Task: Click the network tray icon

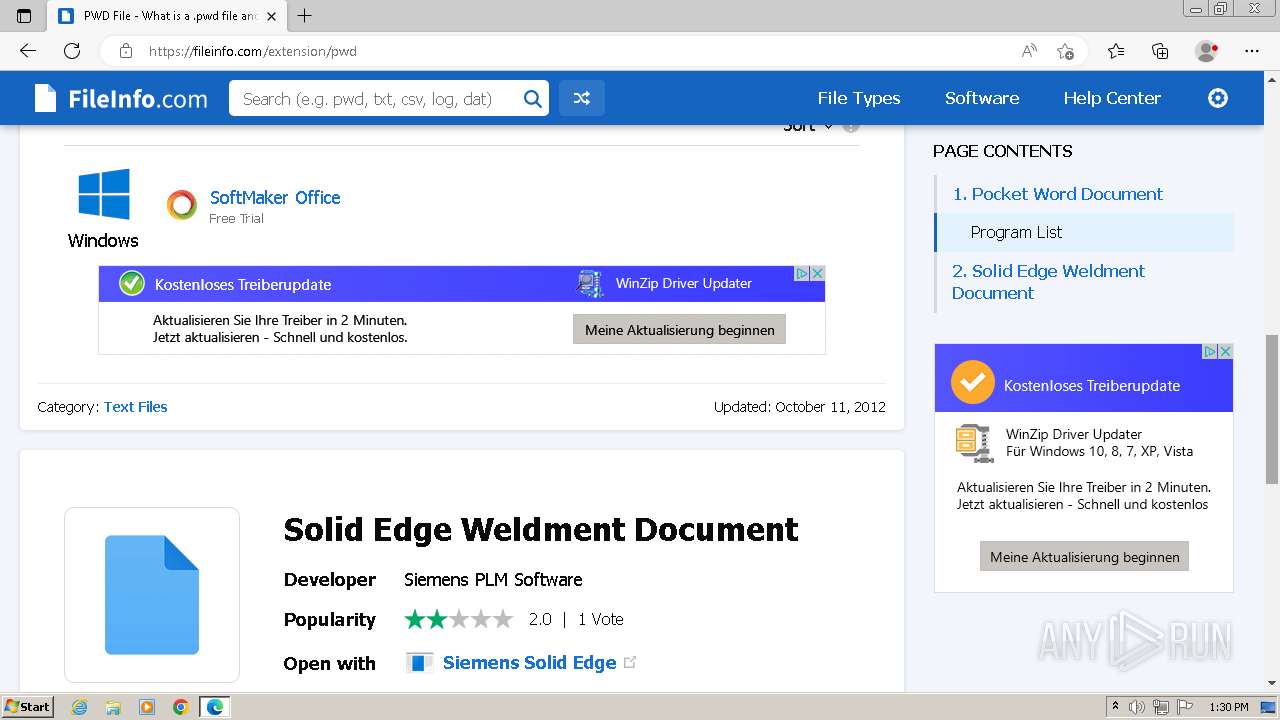Action: click(x=1161, y=707)
